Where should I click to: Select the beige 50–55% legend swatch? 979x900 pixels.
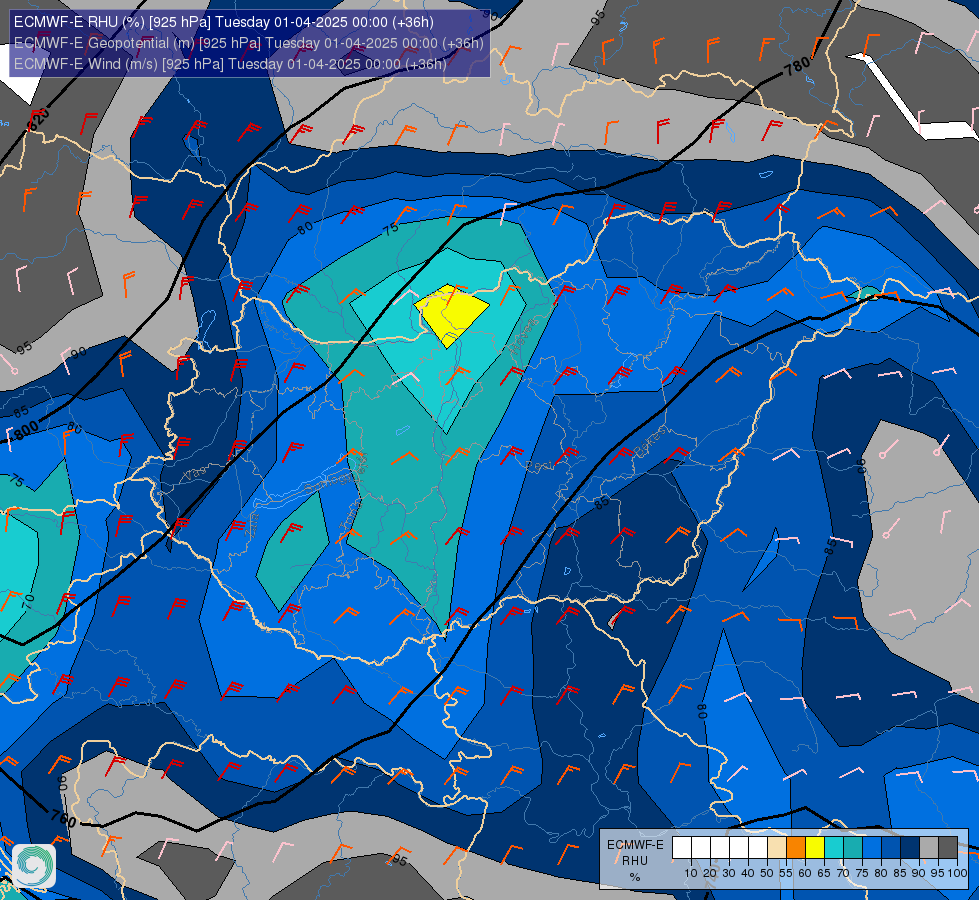(x=777, y=848)
